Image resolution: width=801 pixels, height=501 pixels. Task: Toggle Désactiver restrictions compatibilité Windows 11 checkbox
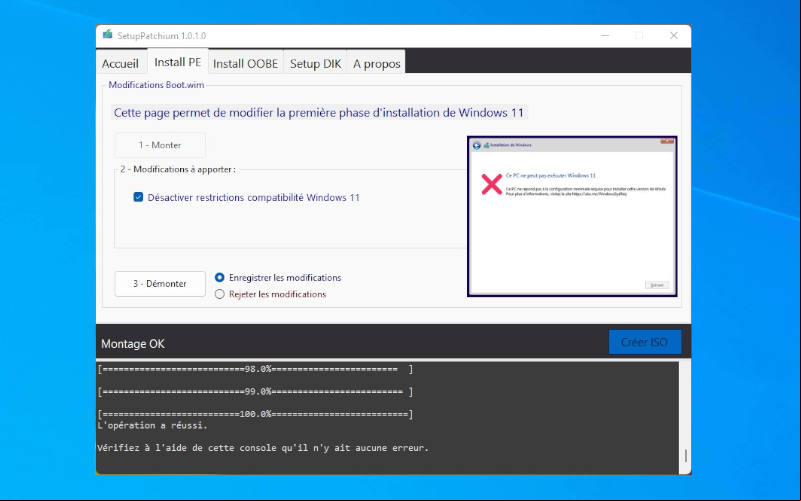coord(138,197)
